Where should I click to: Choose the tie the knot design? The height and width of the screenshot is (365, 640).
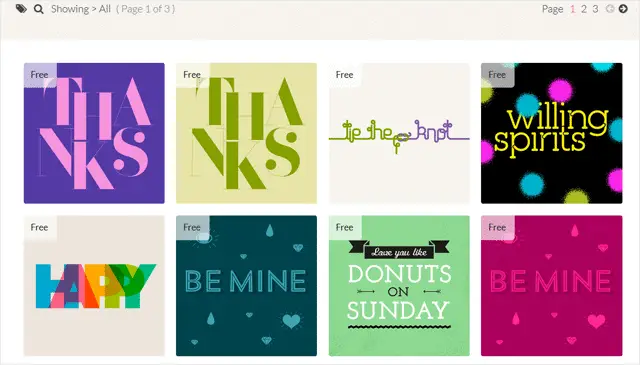(x=399, y=133)
